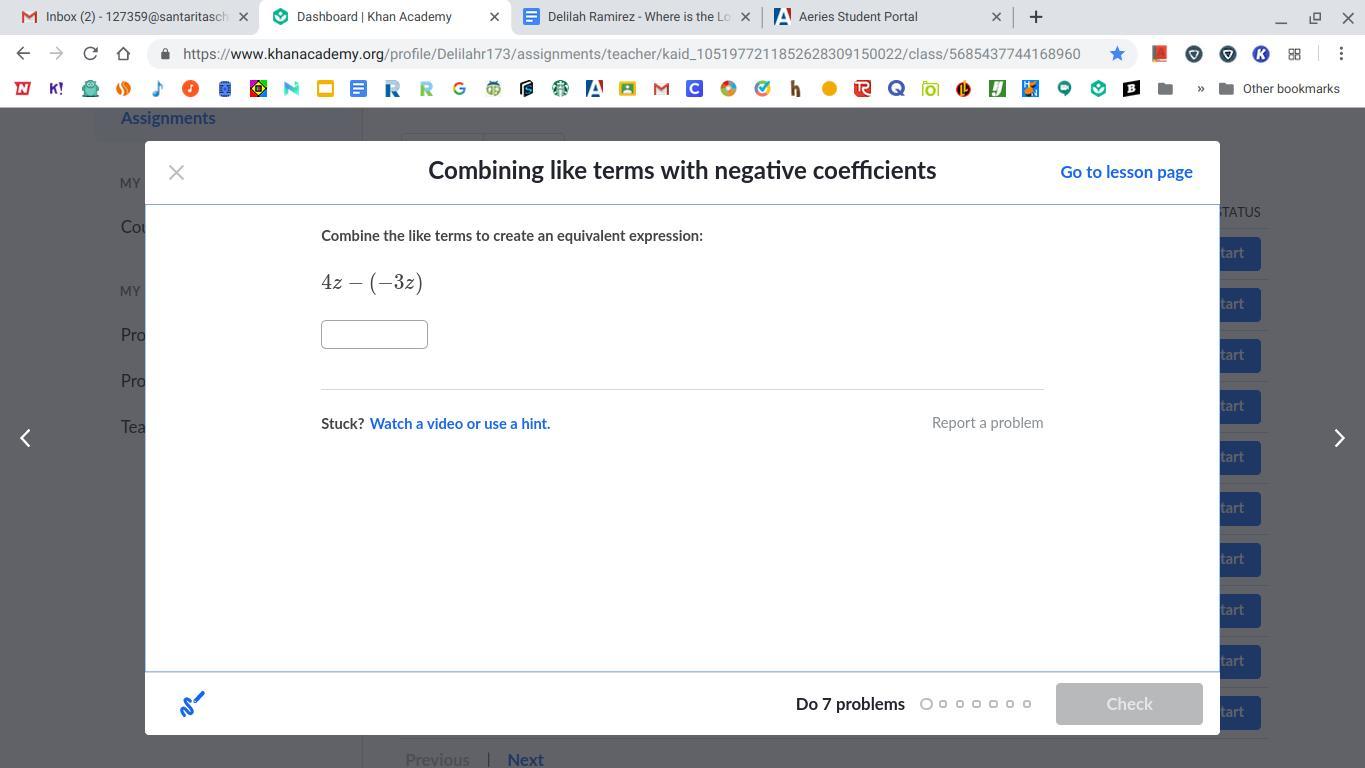Image resolution: width=1365 pixels, height=768 pixels.
Task: Open the Gmail bookmark icon
Action: [661, 89]
